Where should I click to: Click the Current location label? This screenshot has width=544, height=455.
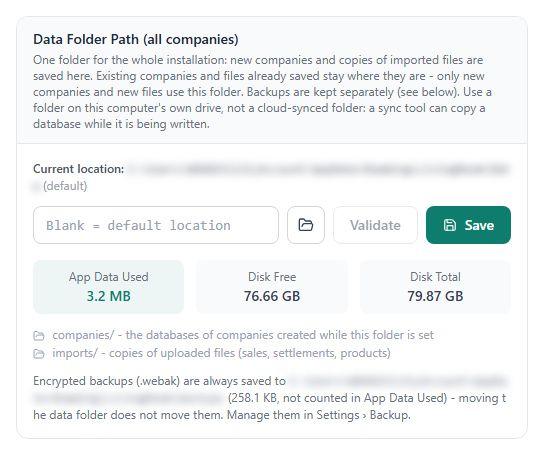[x=78, y=169]
